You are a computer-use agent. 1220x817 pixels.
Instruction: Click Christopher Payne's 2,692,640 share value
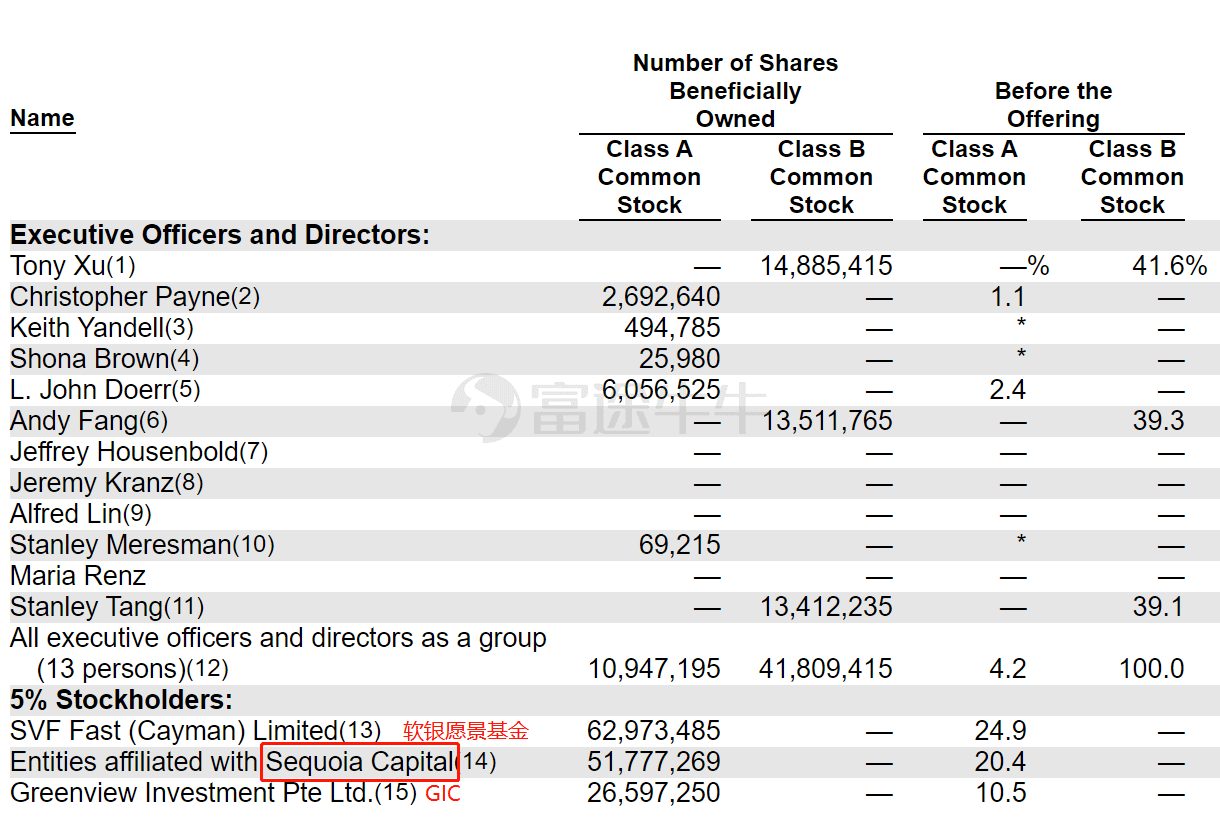(661, 297)
